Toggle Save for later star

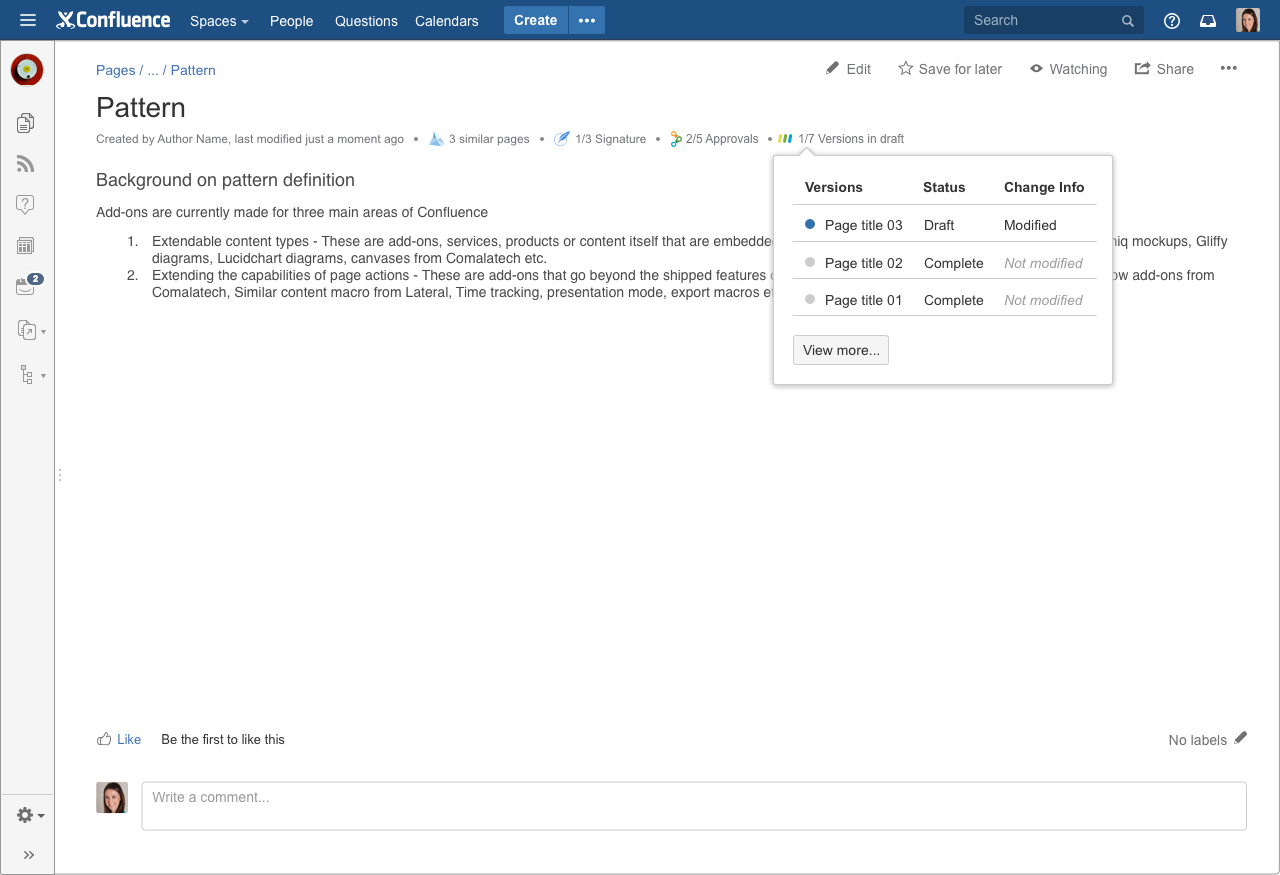click(950, 69)
